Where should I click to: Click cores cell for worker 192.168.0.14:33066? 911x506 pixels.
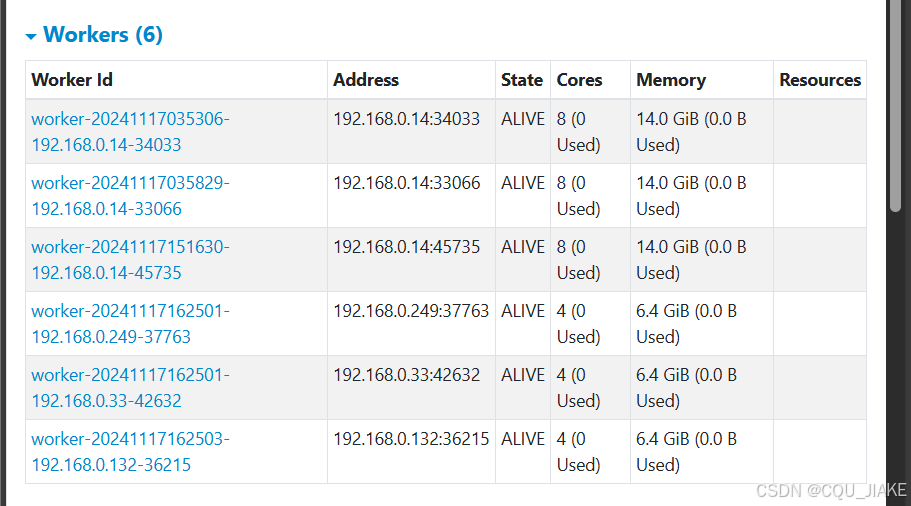[579, 195]
